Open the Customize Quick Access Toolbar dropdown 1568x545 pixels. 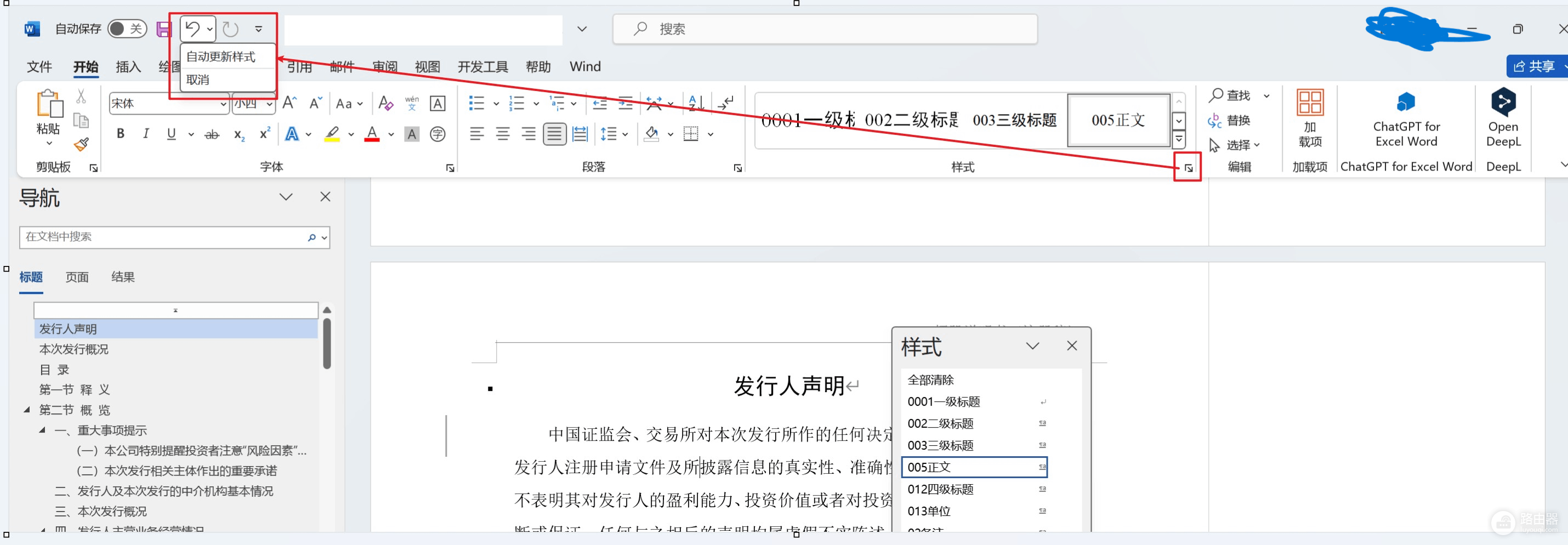(259, 29)
